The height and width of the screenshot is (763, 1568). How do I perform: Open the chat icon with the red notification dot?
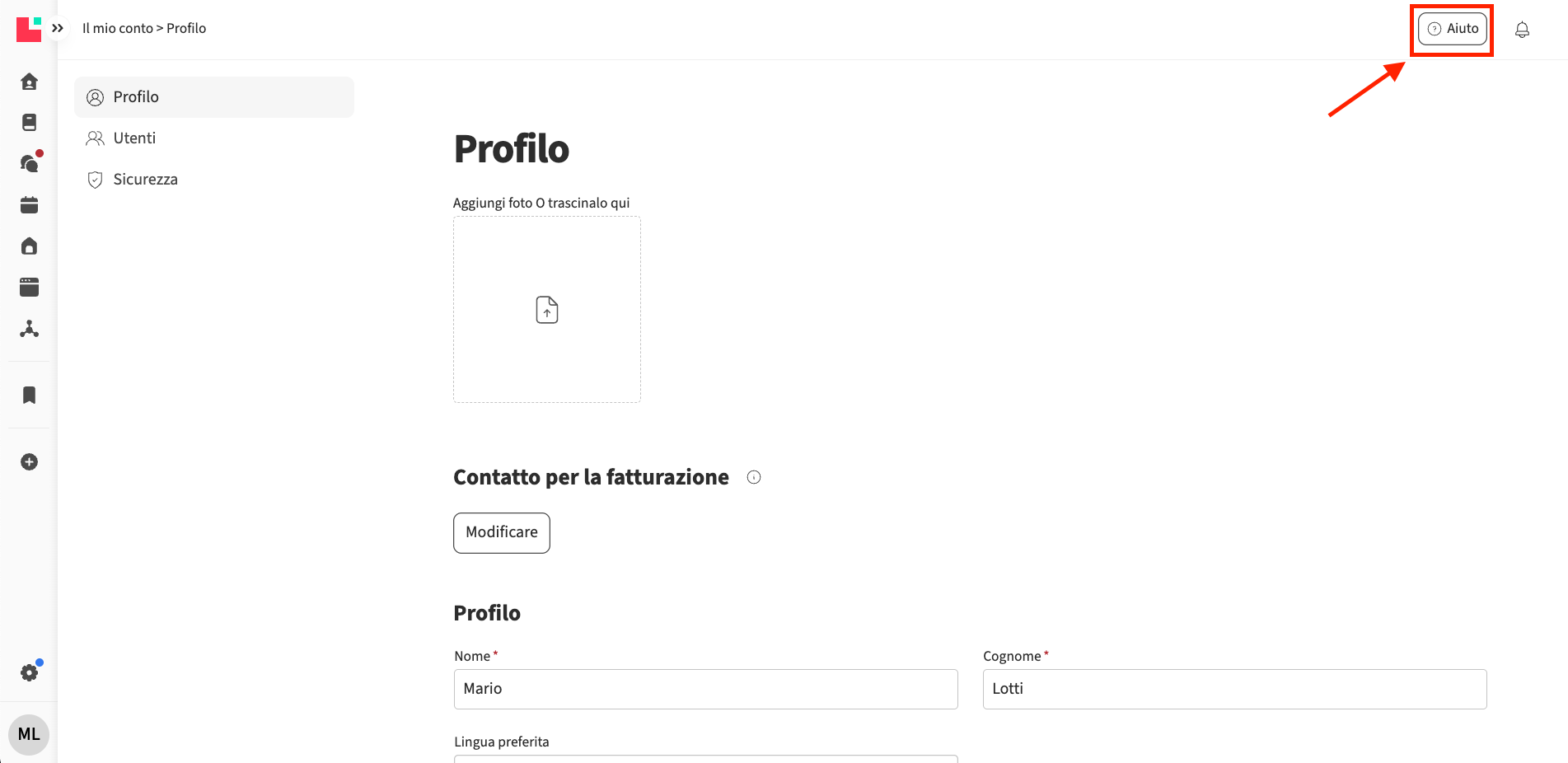[29, 163]
